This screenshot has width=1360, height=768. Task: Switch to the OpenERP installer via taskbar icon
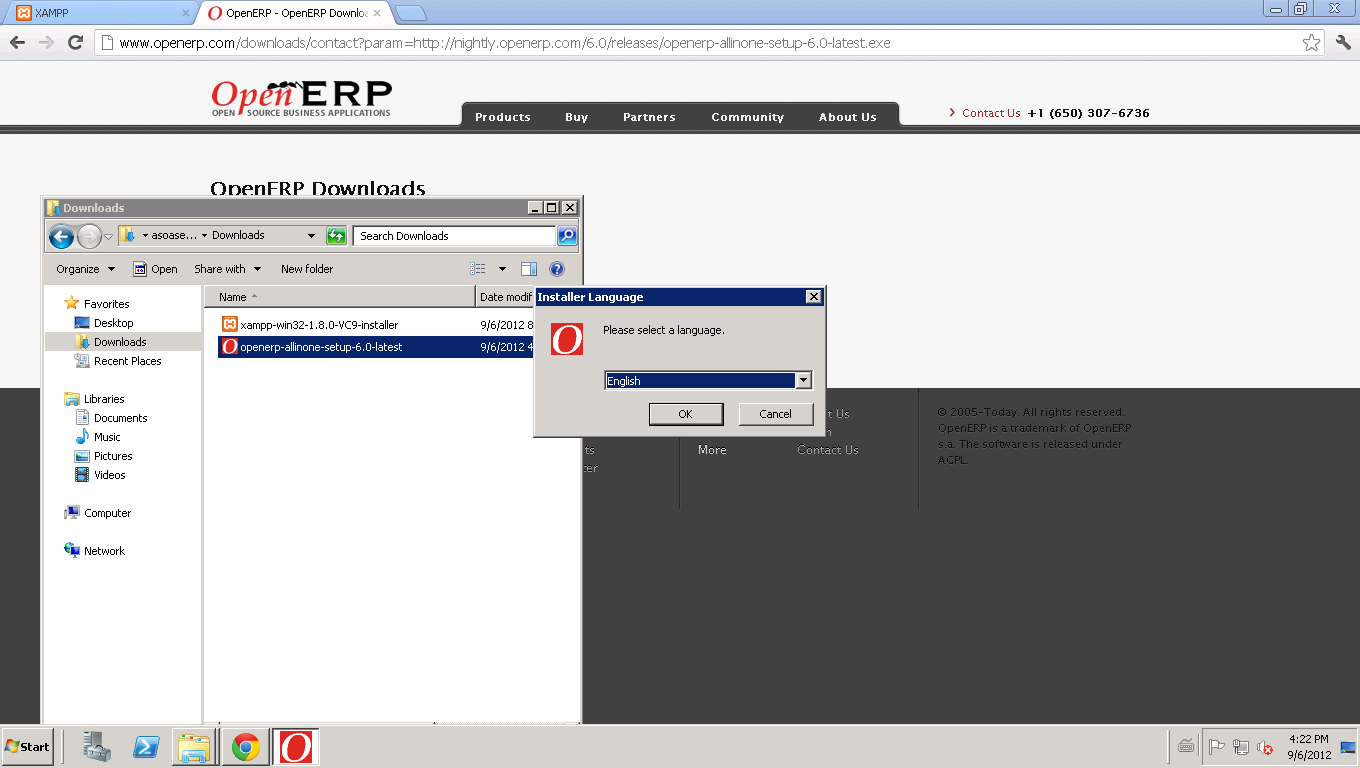point(293,746)
